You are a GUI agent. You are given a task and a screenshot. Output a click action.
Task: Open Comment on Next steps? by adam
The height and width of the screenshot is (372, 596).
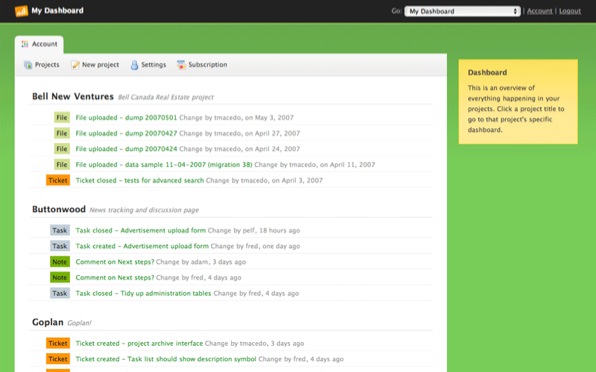(115, 262)
